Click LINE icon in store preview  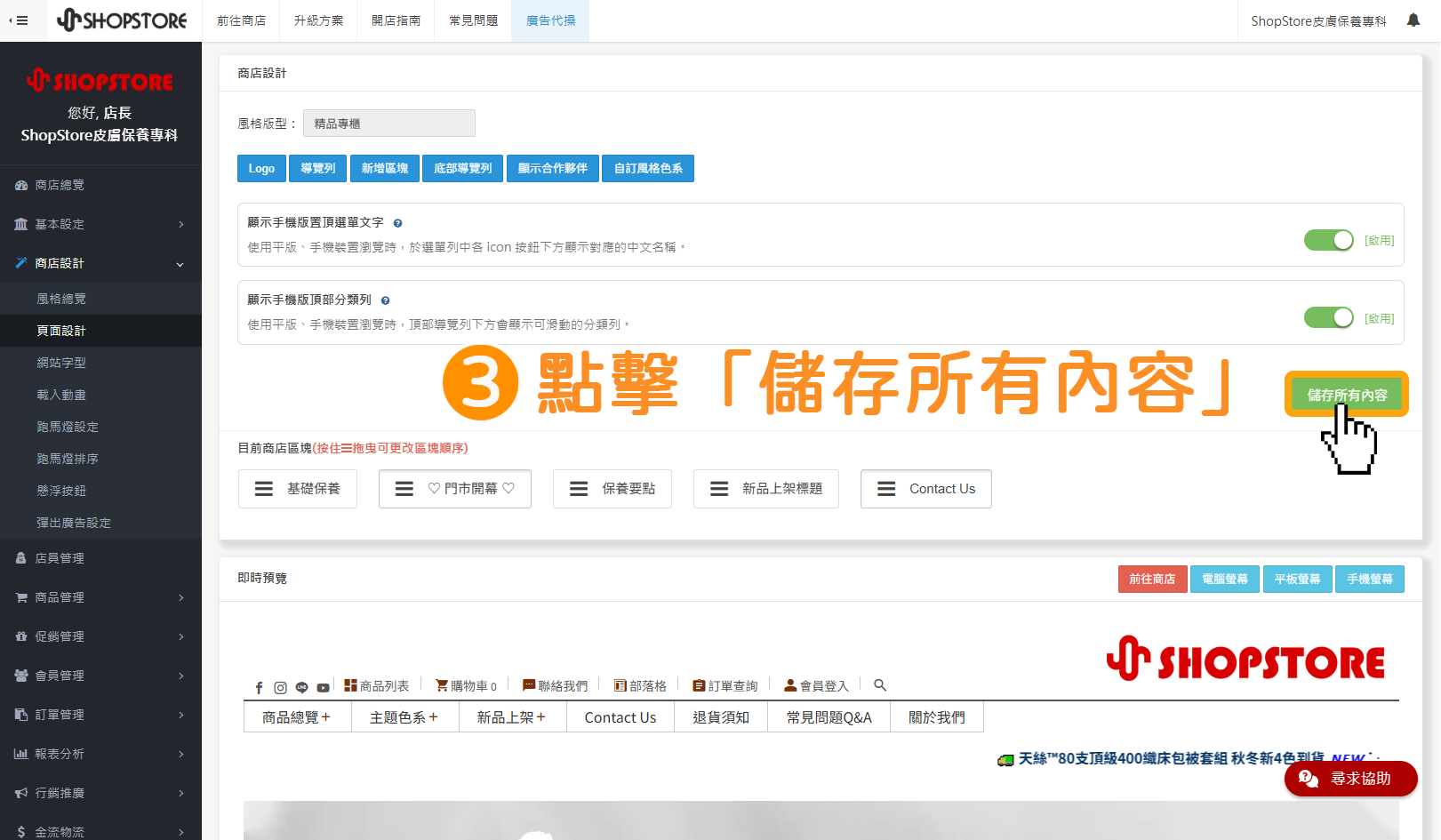[x=301, y=687]
